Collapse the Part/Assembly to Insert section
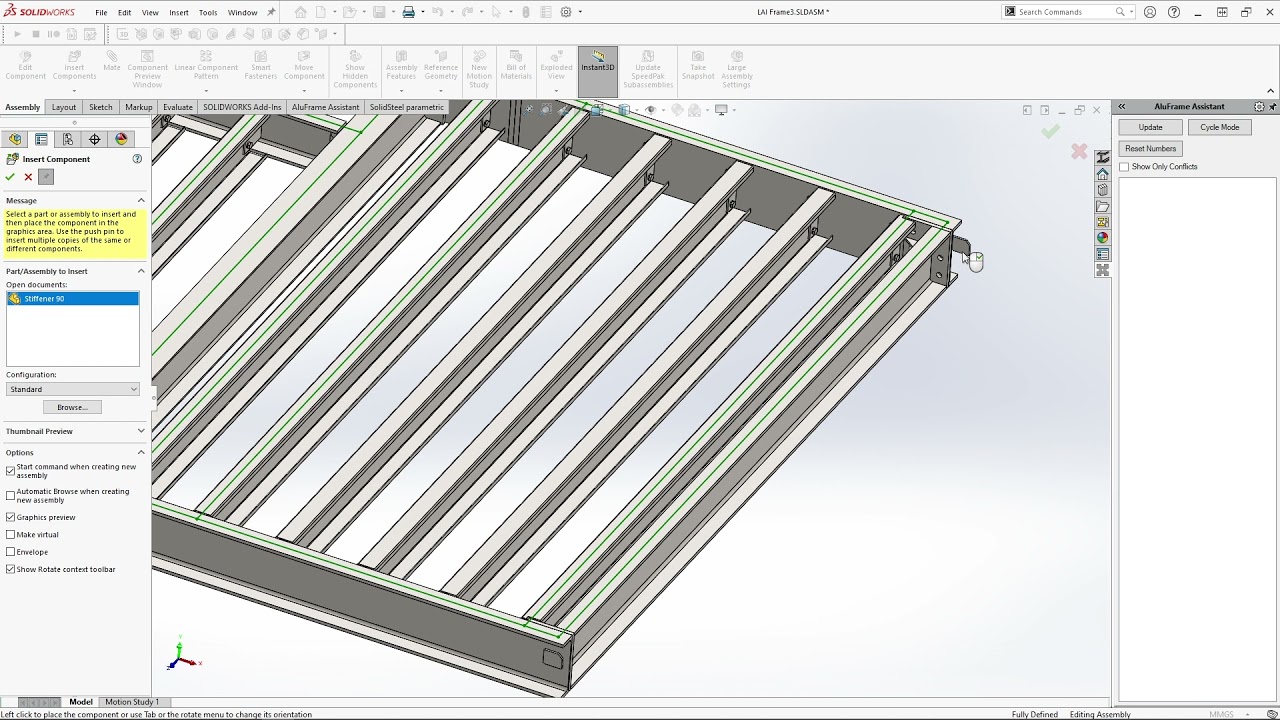 pos(141,271)
